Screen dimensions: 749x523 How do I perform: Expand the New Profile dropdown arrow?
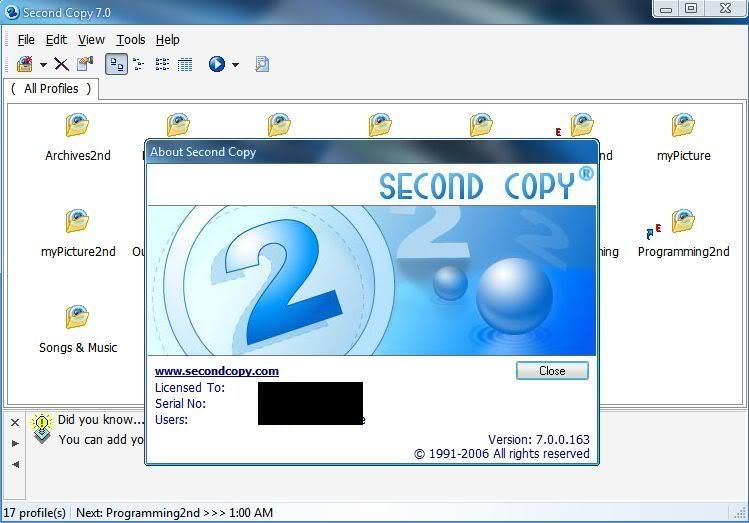pyautogui.click(x=43, y=64)
